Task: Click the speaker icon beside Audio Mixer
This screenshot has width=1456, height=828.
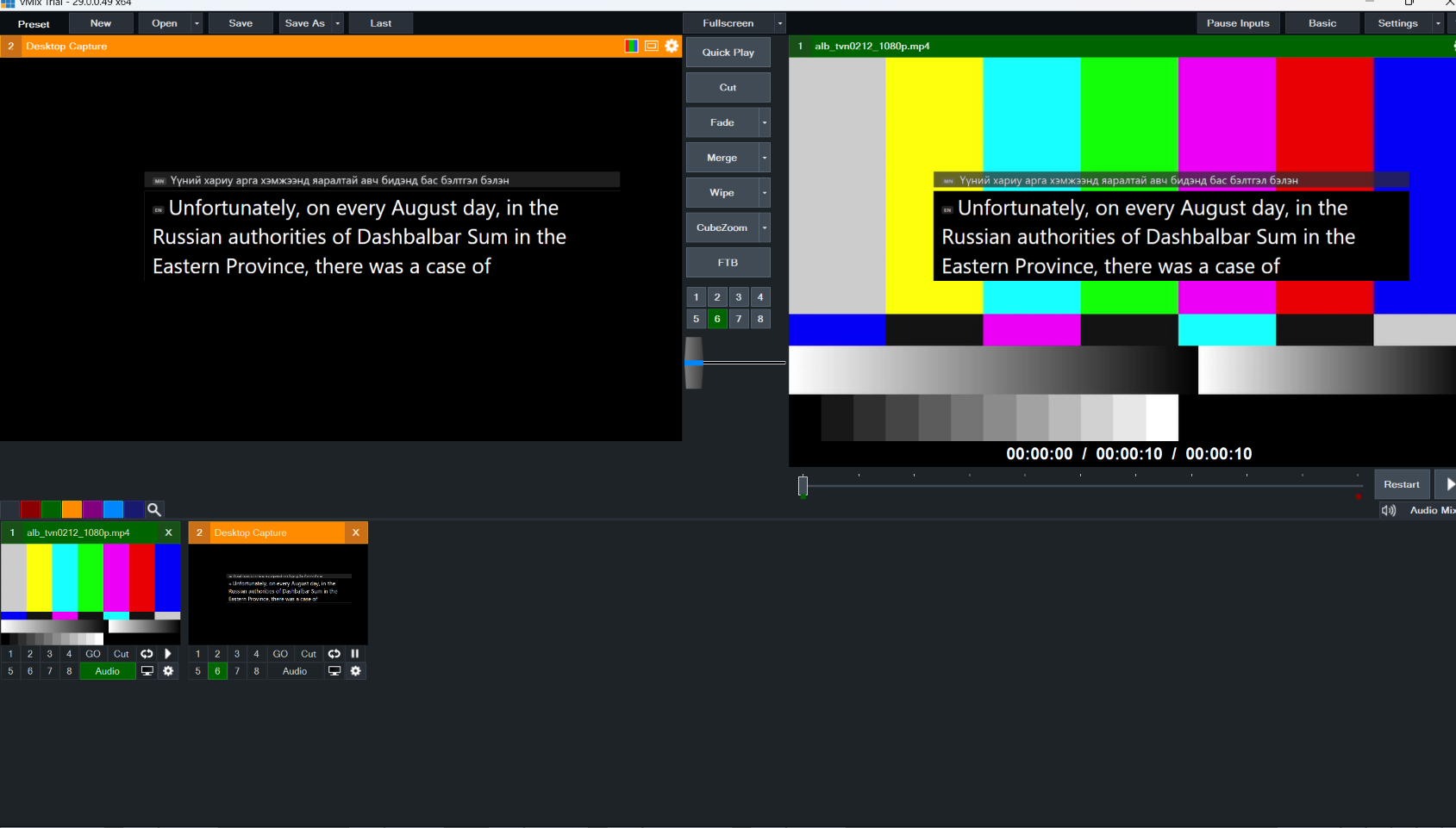Action: 1389,511
